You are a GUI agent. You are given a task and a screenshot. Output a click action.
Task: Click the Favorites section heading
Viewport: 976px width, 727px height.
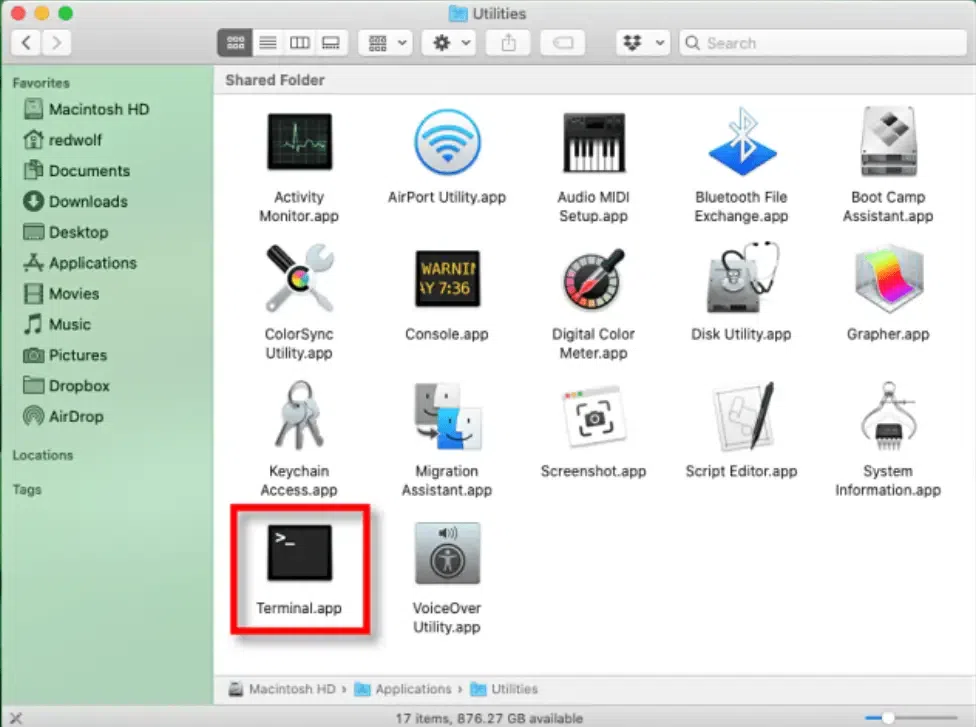[x=41, y=83]
